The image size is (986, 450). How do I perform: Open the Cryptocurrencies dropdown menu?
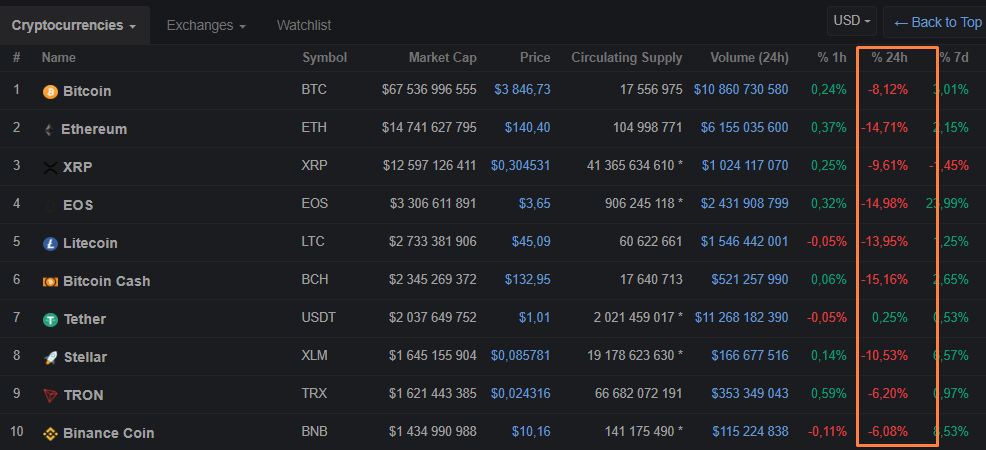pos(74,24)
